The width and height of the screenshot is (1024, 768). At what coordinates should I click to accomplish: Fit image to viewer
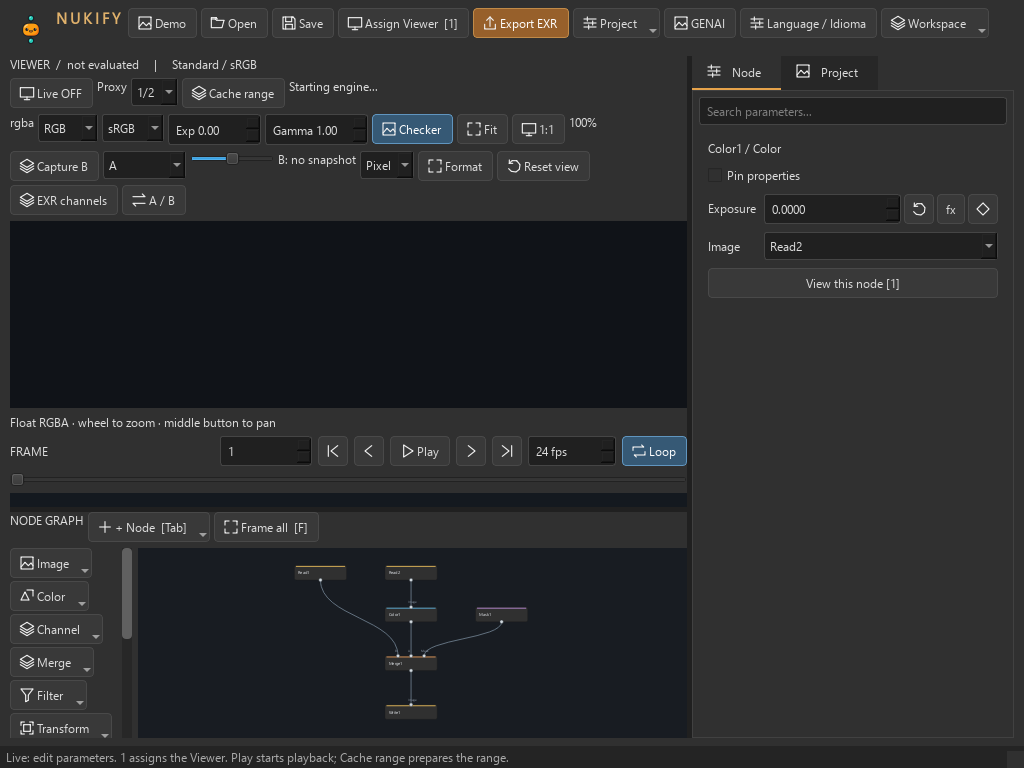pyautogui.click(x=482, y=129)
